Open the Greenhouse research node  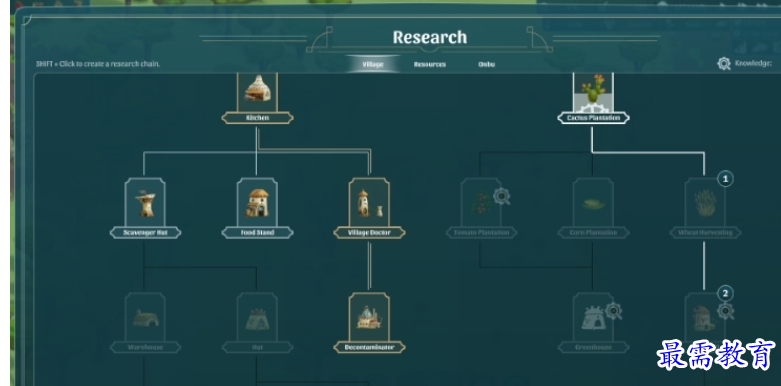point(593,323)
